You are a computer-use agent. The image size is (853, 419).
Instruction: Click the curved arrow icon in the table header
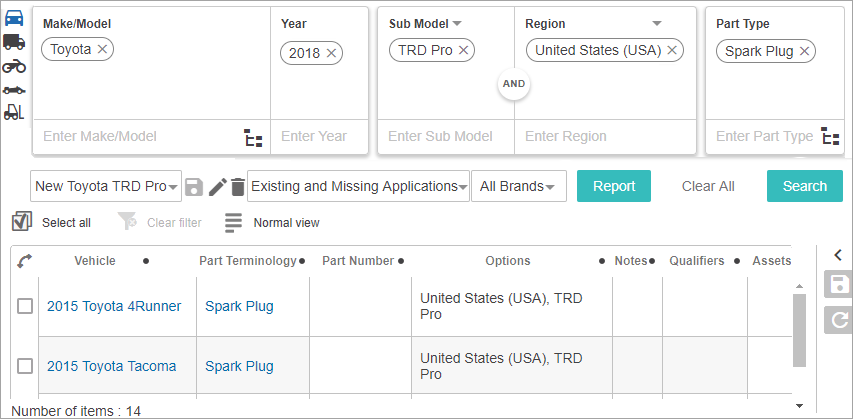tap(24, 262)
